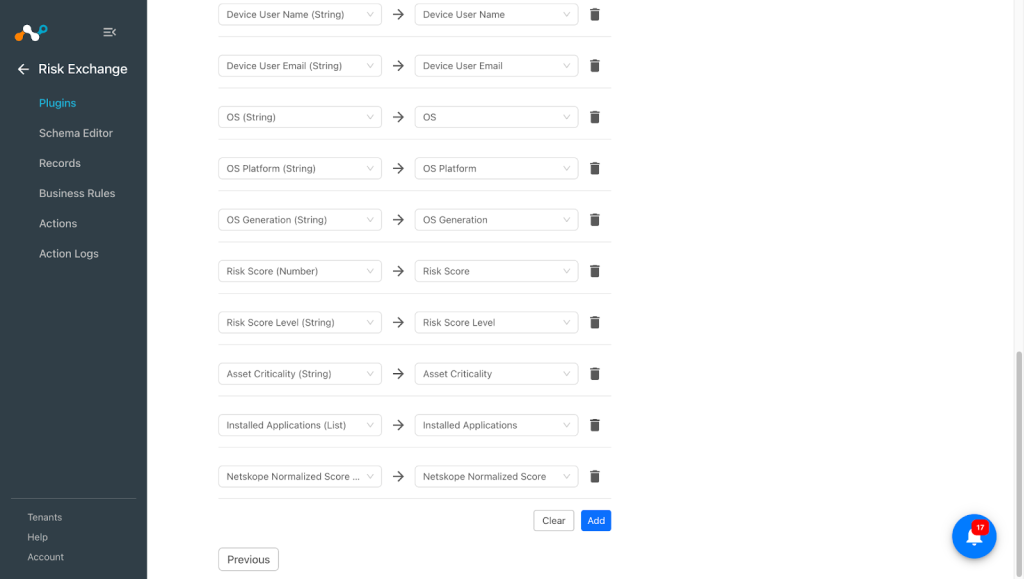Remove the Asset Criticality mapping row

point(594,374)
